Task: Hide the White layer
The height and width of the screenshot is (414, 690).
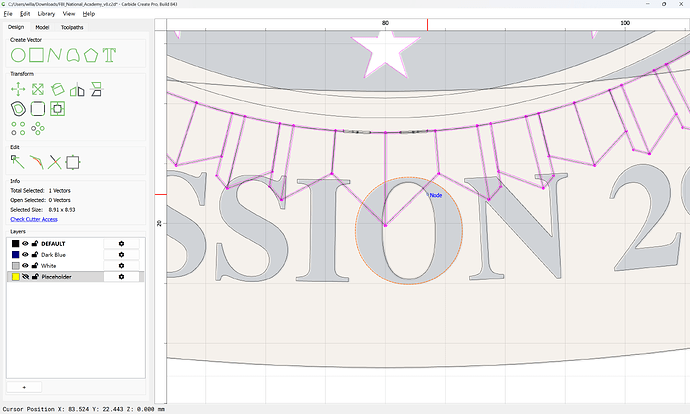Action: pos(26,266)
